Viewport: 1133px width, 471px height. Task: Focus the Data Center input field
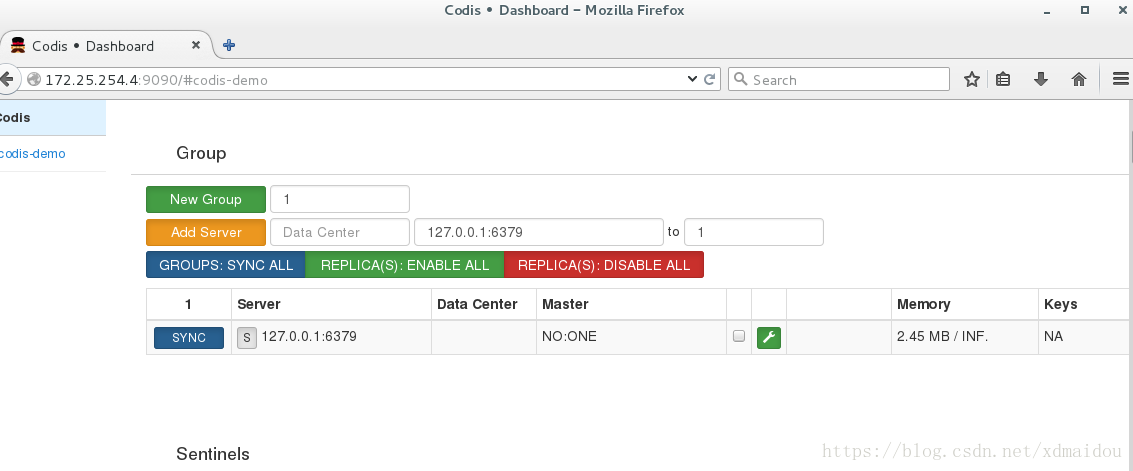click(x=340, y=233)
